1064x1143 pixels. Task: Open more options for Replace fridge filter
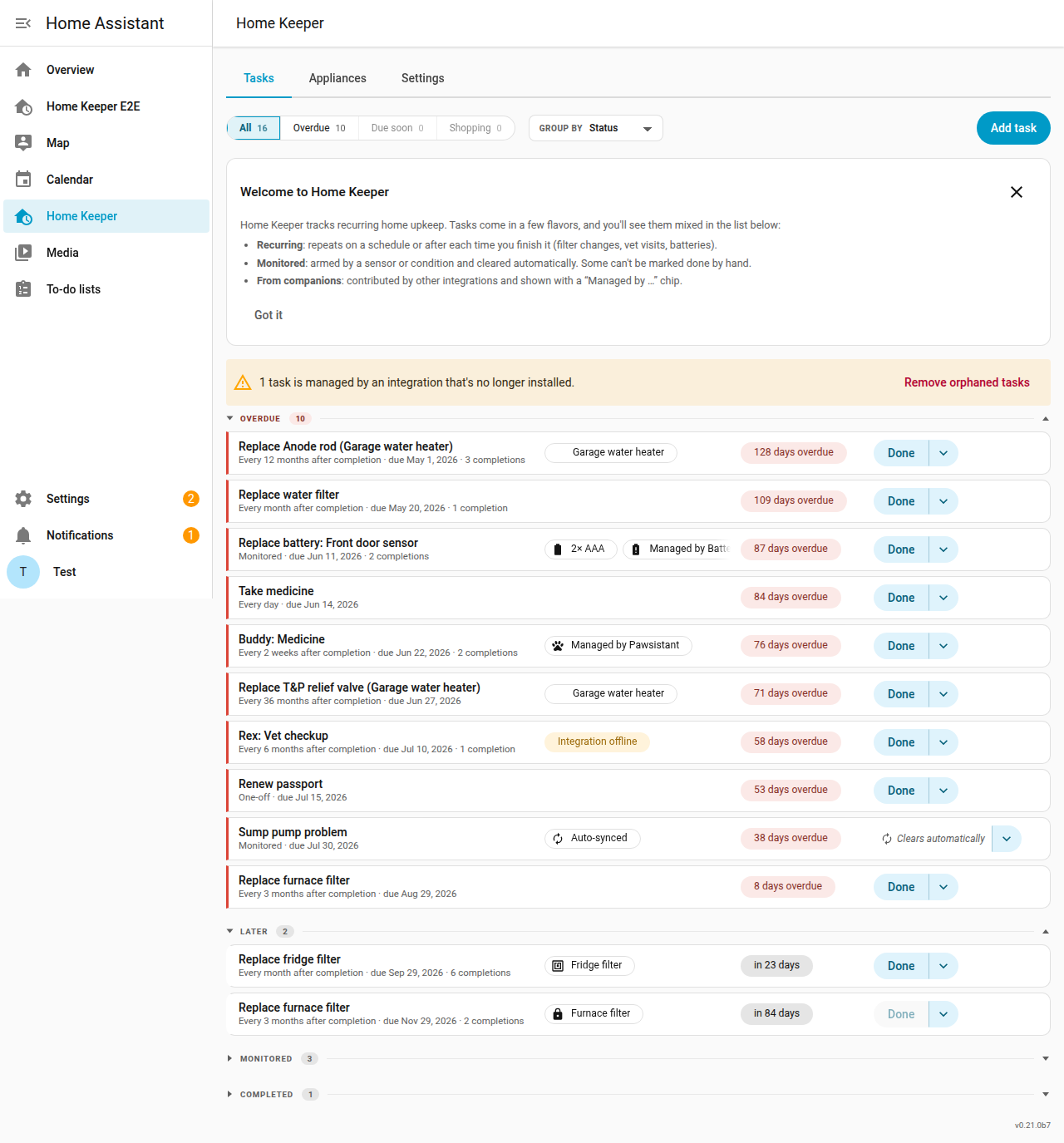(943, 966)
